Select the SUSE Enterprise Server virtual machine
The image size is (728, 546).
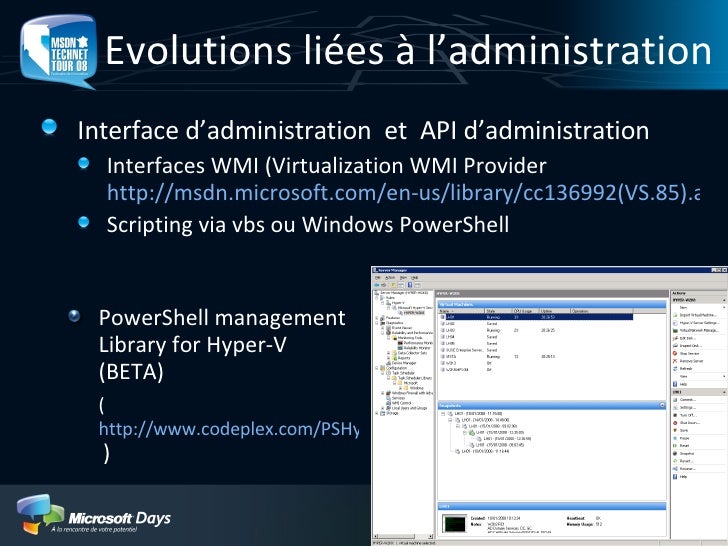[536, 350]
